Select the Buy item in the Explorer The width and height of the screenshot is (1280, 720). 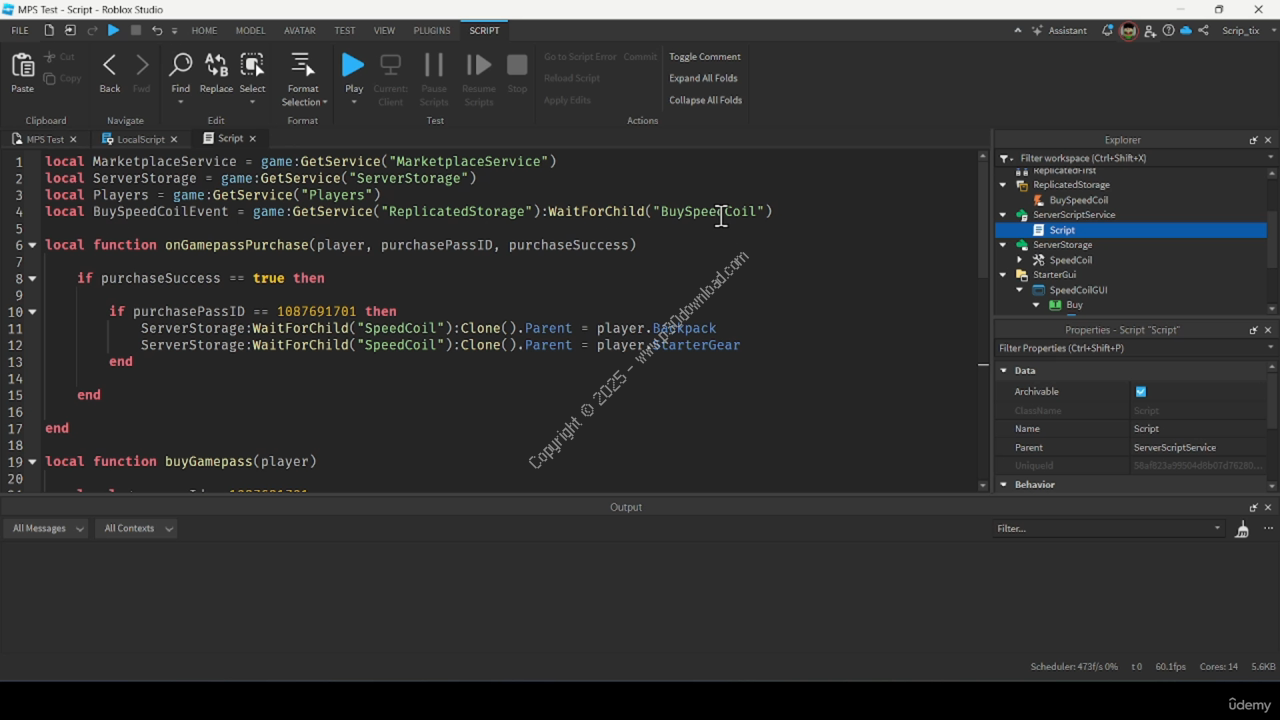(1074, 305)
